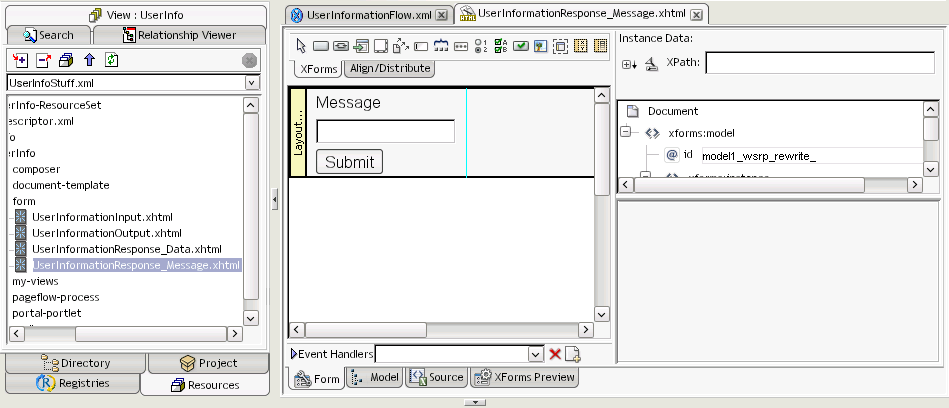This screenshot has height=408, width=949.
Task: Click the Submit button in form canvas
Action: click(x=349, y=162)
